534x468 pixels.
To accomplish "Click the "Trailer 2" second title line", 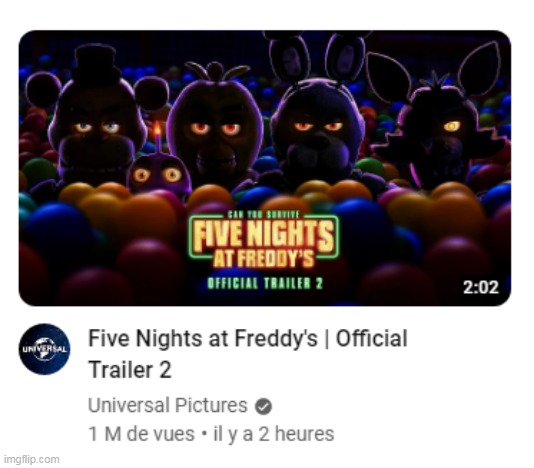I will pos(129,370).
